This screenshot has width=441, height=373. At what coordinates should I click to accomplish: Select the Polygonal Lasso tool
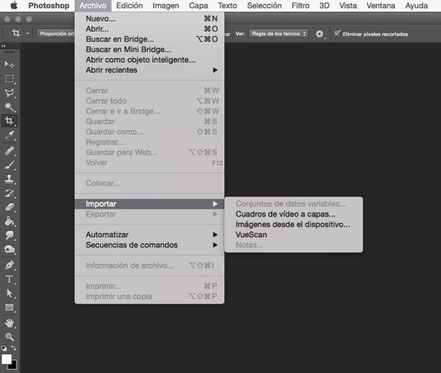(x=9, y=93)
